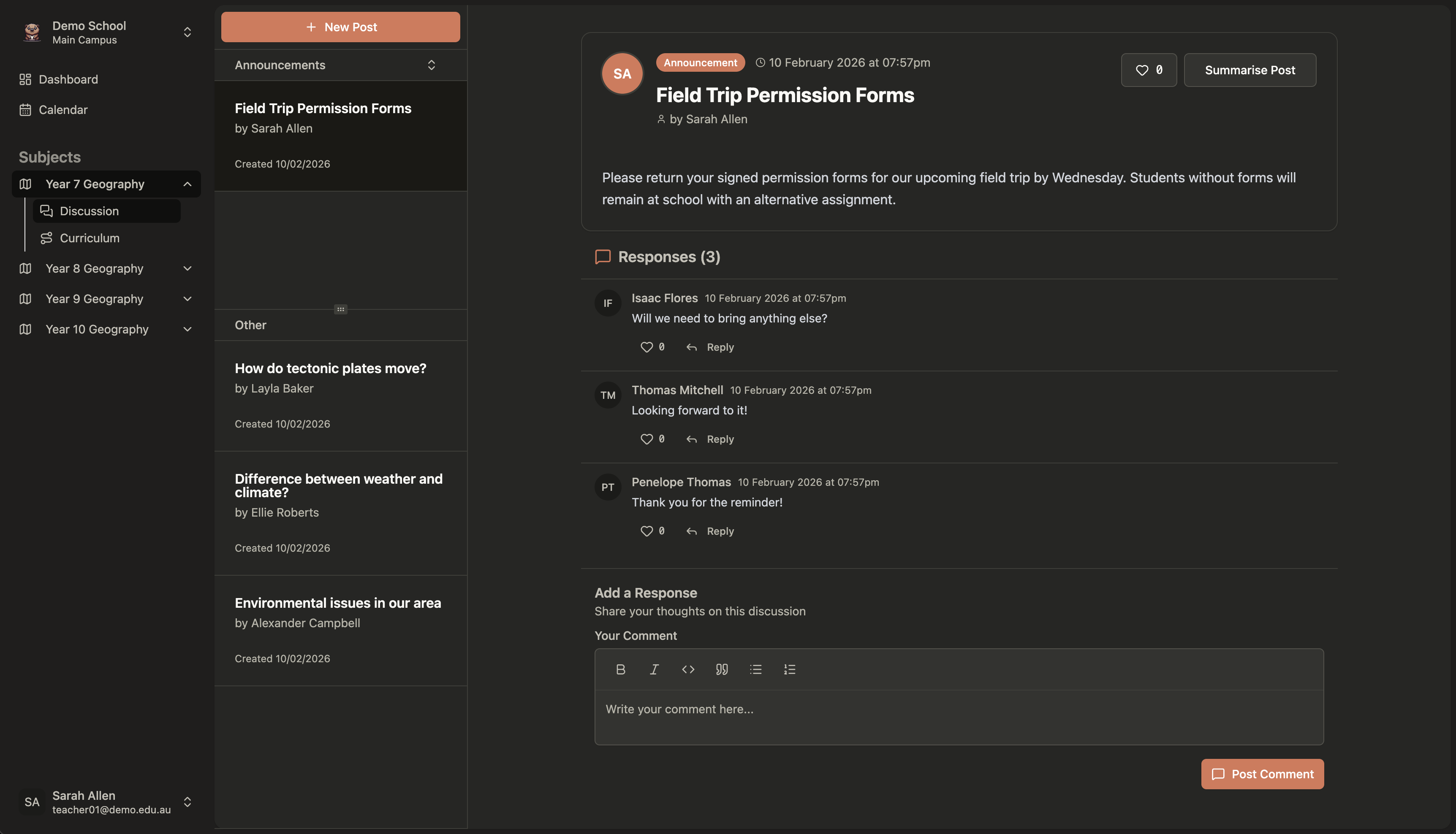Open Calendar from the sidebar icon

click(26, 109)
